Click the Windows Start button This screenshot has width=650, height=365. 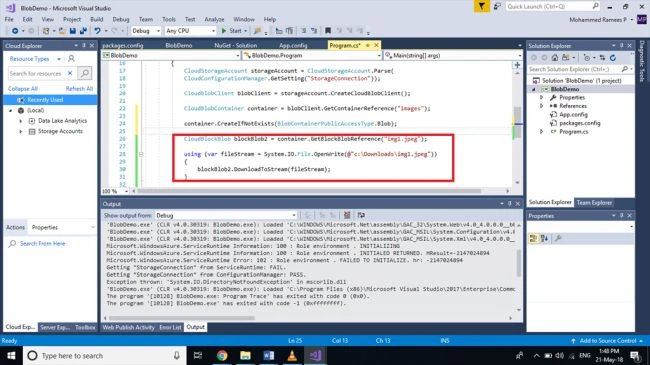click(x=11, y=355)
